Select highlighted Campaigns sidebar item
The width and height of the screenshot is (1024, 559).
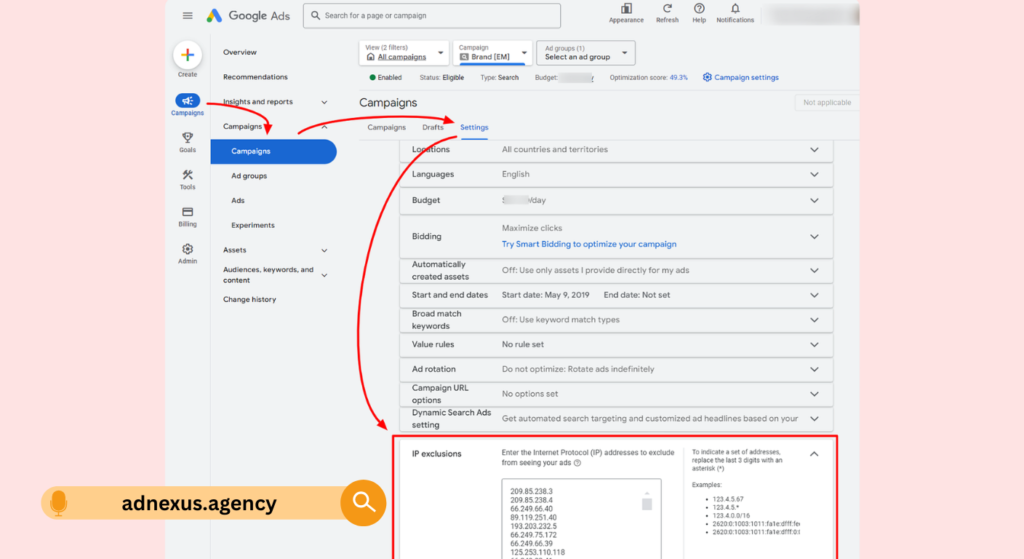click(x=274, y=152)
